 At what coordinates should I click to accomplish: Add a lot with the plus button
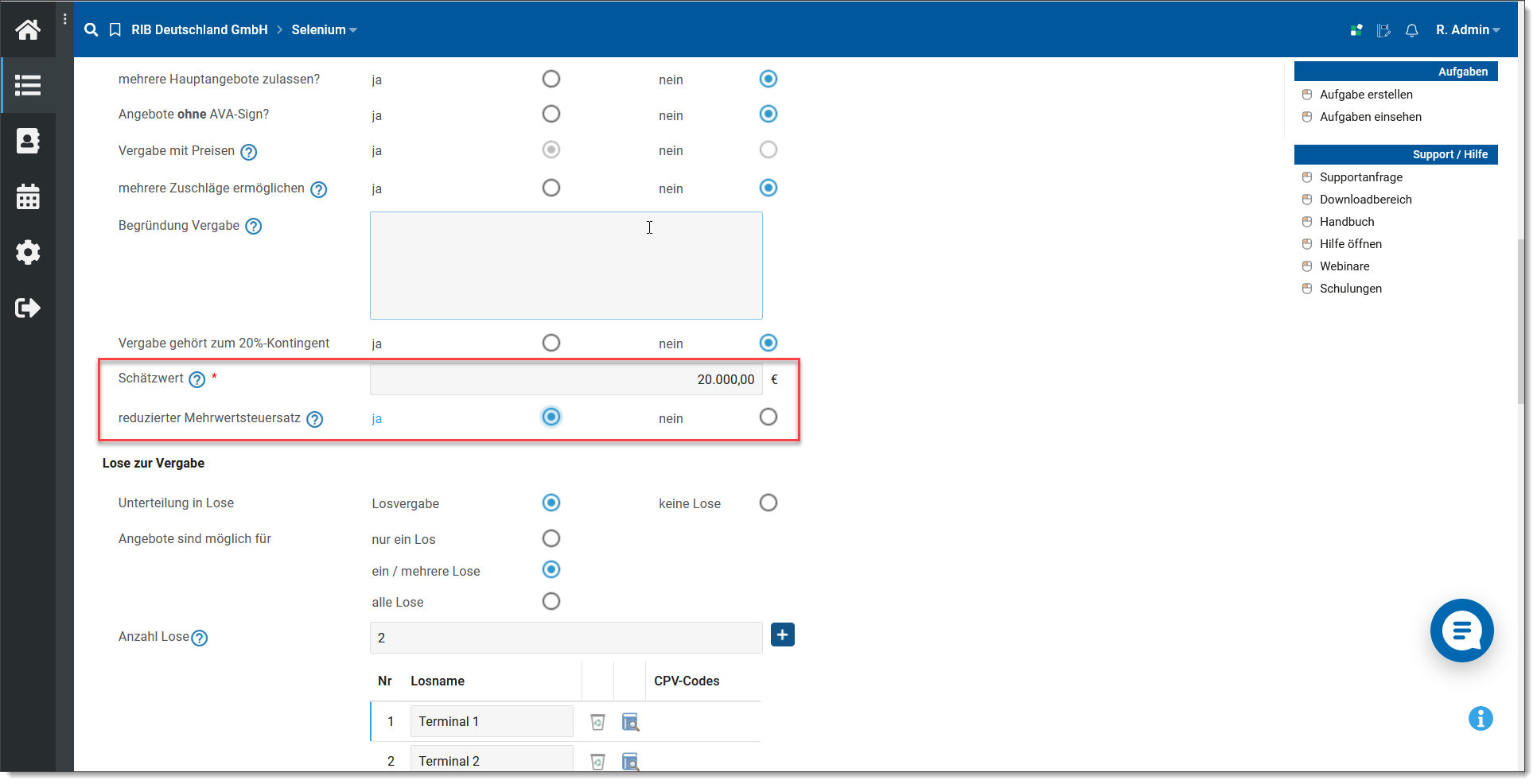coord(783,635)
